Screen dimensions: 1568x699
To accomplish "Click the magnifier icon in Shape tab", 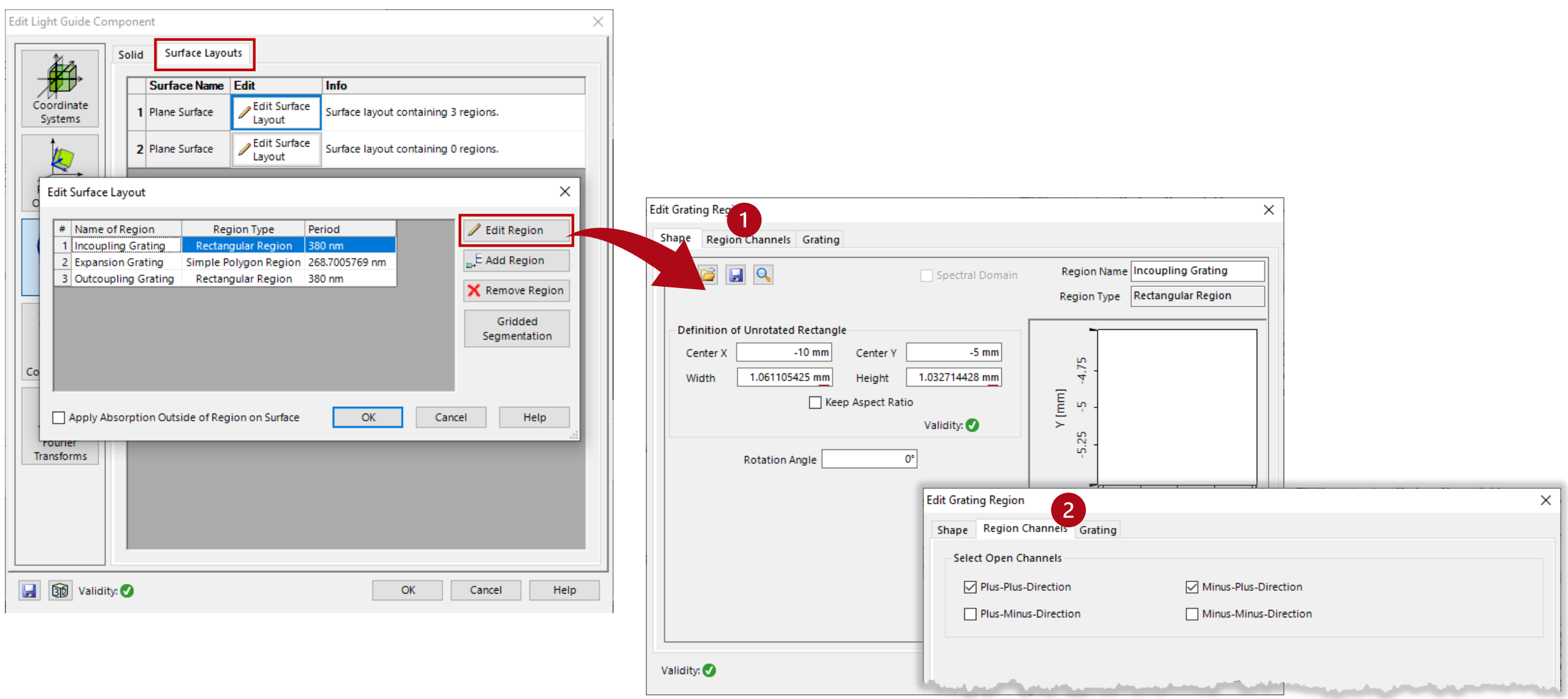I will (763, 275).
